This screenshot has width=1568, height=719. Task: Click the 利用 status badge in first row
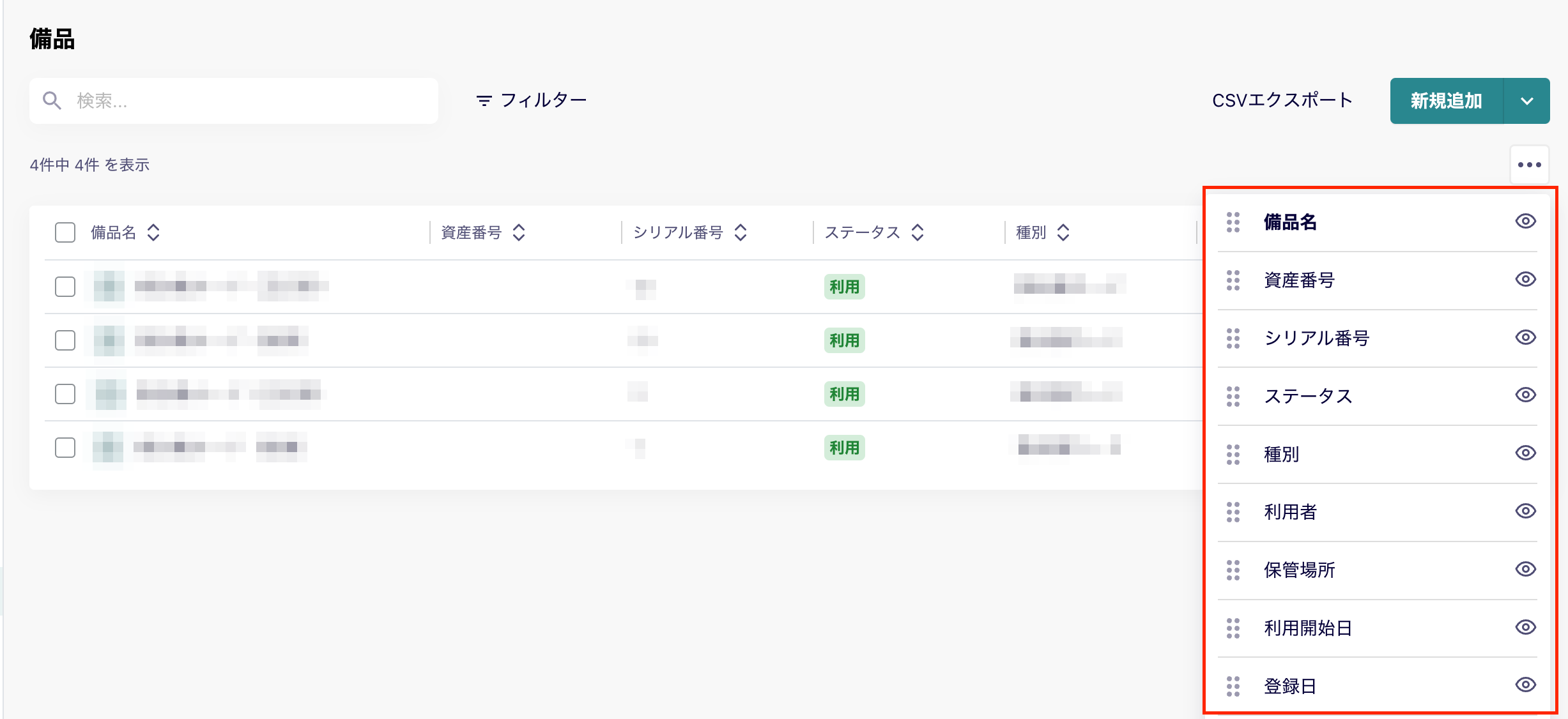tap(845, 287)
